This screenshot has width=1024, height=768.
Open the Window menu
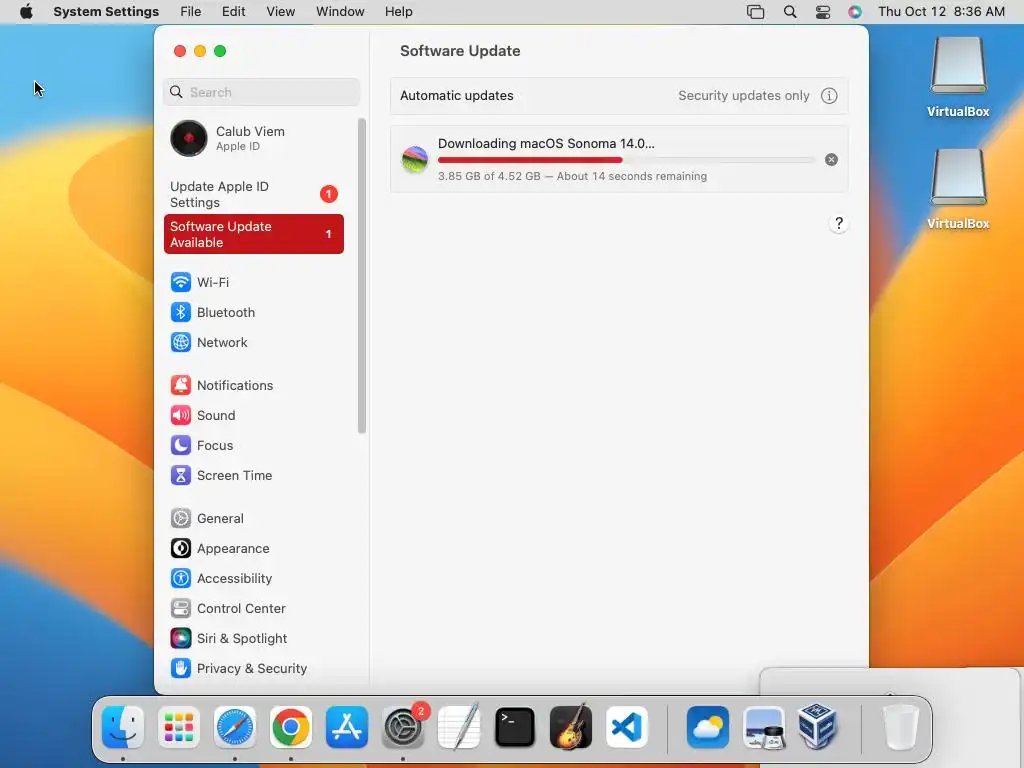point(340,12)
